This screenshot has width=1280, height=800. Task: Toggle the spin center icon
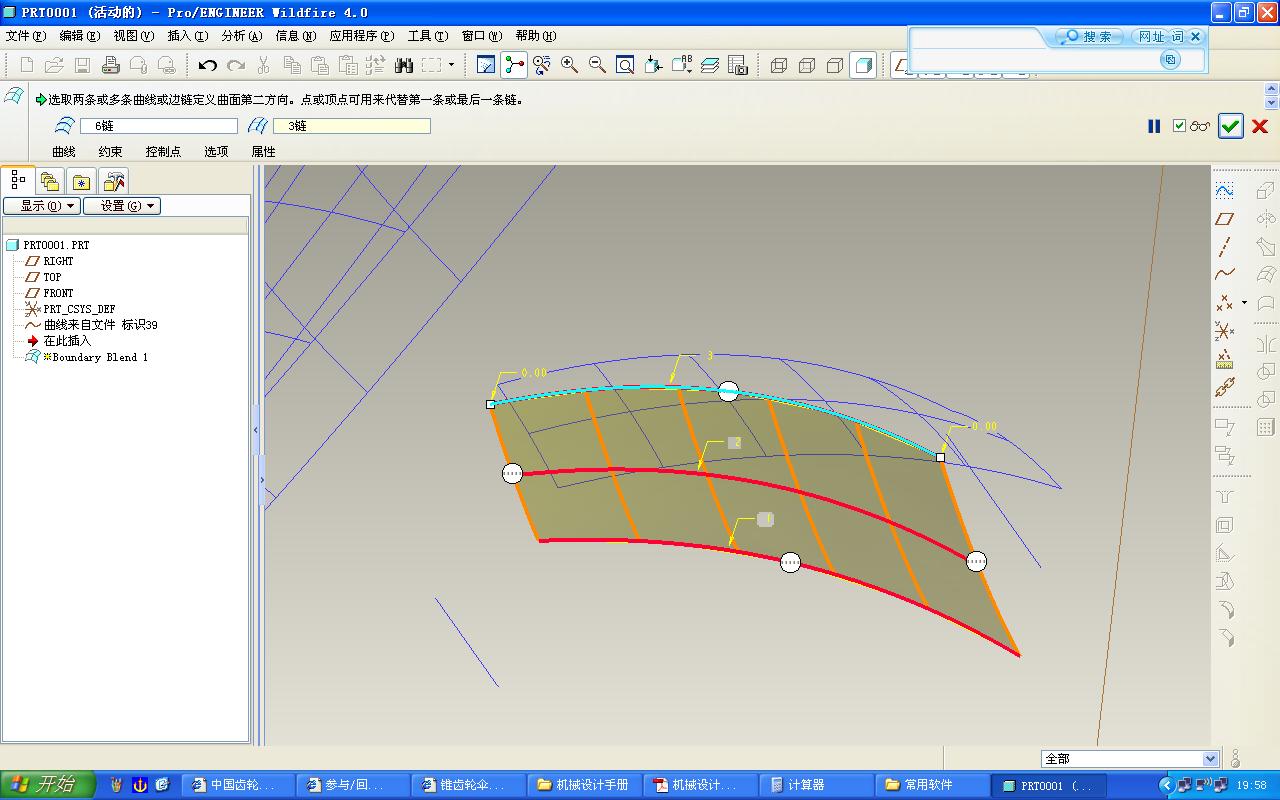tap(514, 65)
